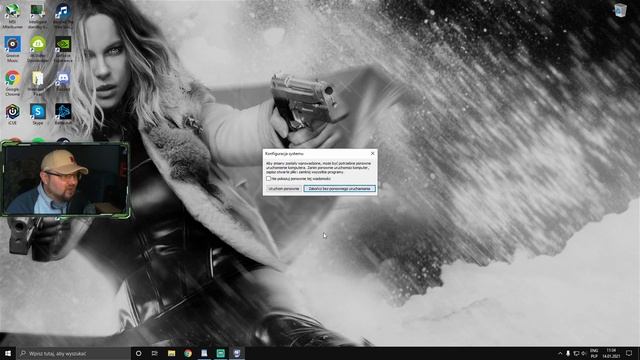Open Groove Music desktop shortcut
This screenshot has width=640, height=360.
pos(12,49)
